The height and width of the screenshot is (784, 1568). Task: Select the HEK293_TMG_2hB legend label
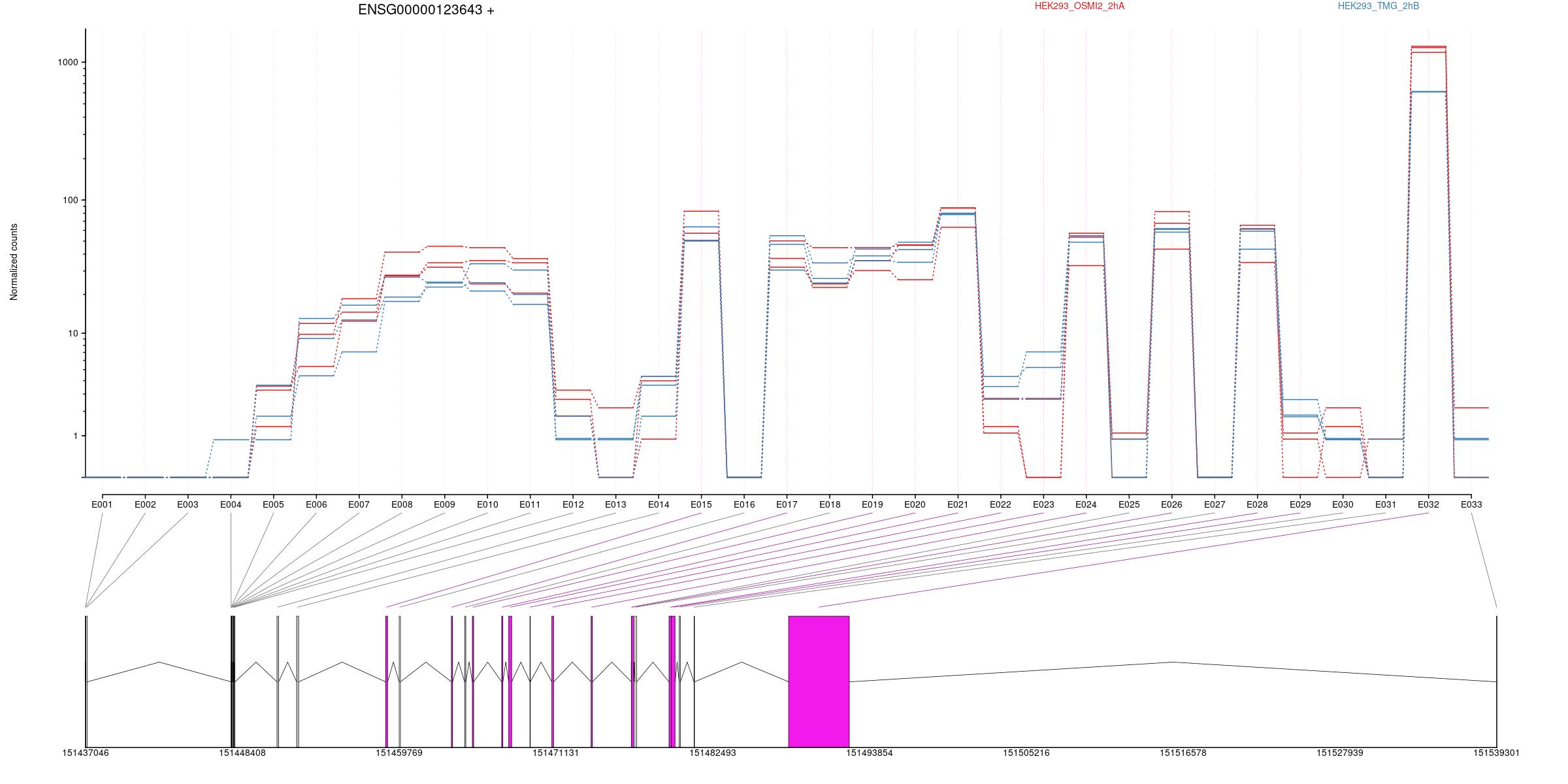click(x=1378, y=6)
